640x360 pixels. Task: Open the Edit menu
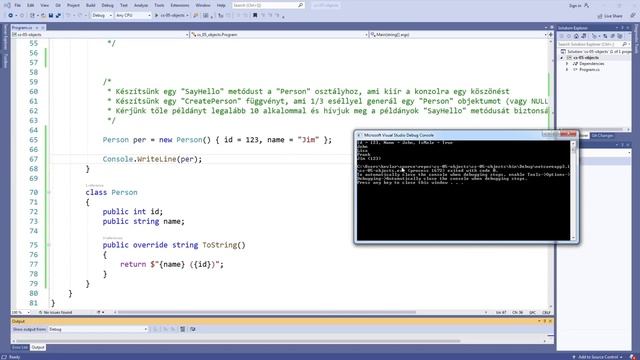[x=31, y=5]
